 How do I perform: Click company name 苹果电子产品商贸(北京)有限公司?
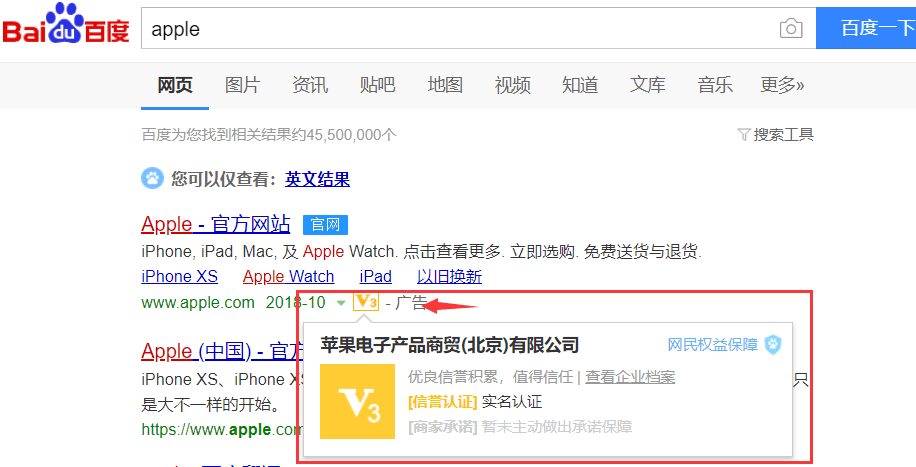tap(450, 345)
